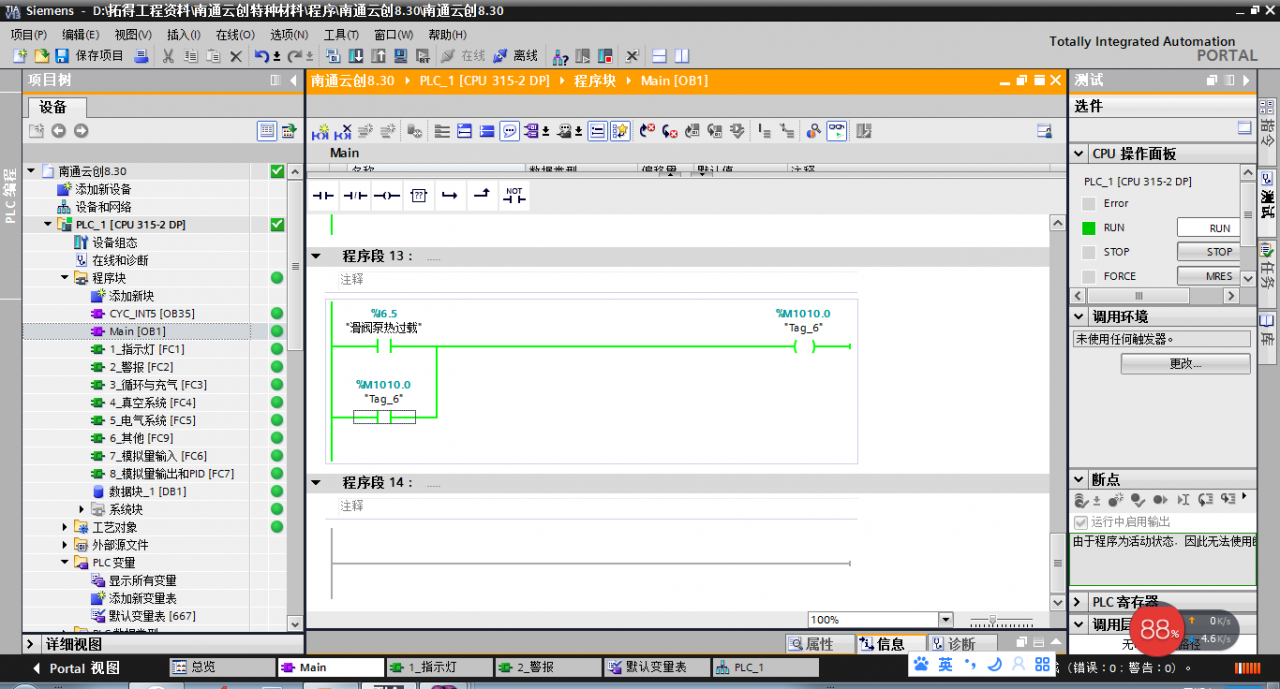Toggle the 运行中启用输出 checkbox

point(1080,522)
